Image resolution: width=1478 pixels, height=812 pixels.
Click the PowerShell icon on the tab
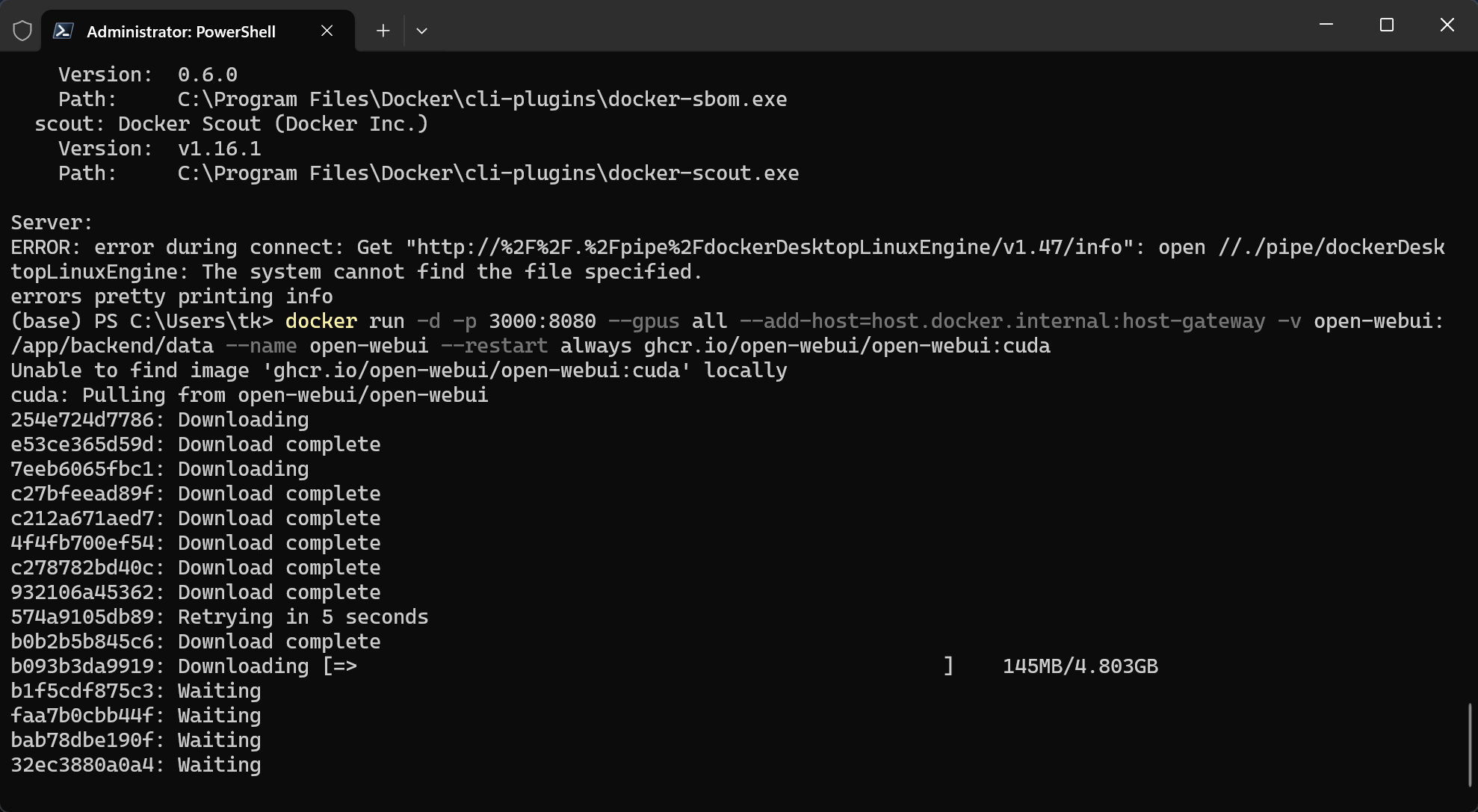click(64, 31)
